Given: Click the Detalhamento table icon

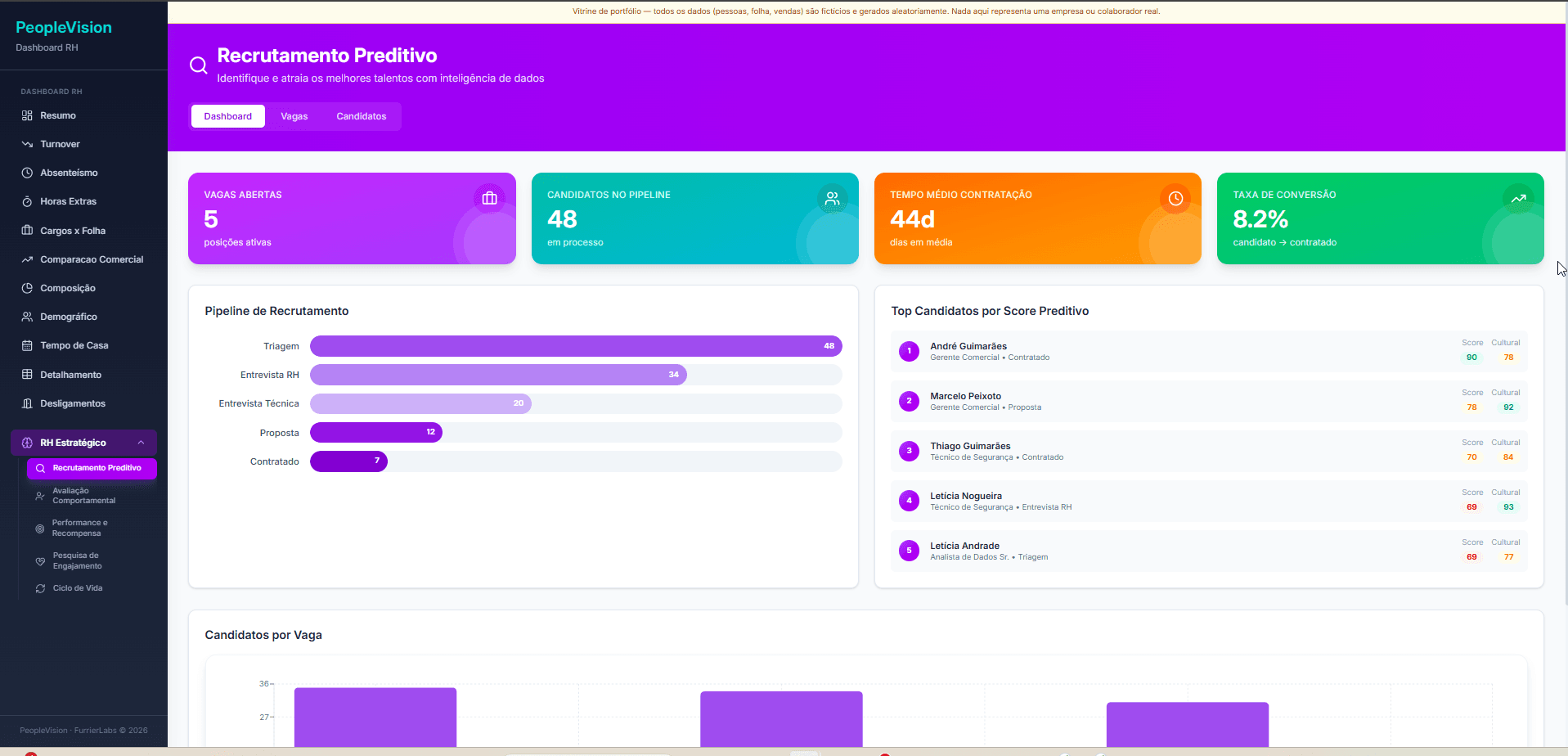Looking at the screenshot, I should pyautogui.click(x=27, y=375).
